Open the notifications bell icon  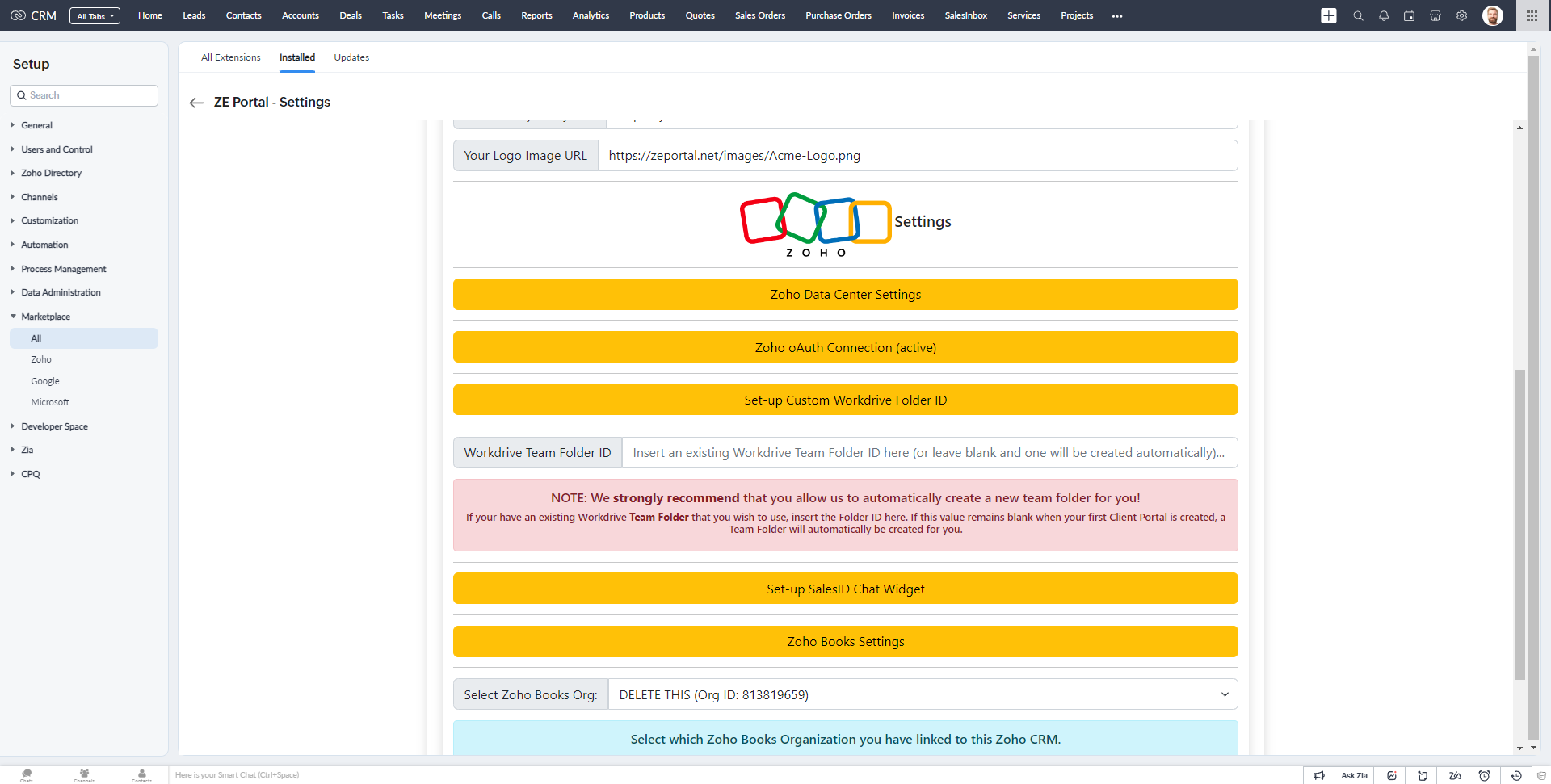[1384, 16]
